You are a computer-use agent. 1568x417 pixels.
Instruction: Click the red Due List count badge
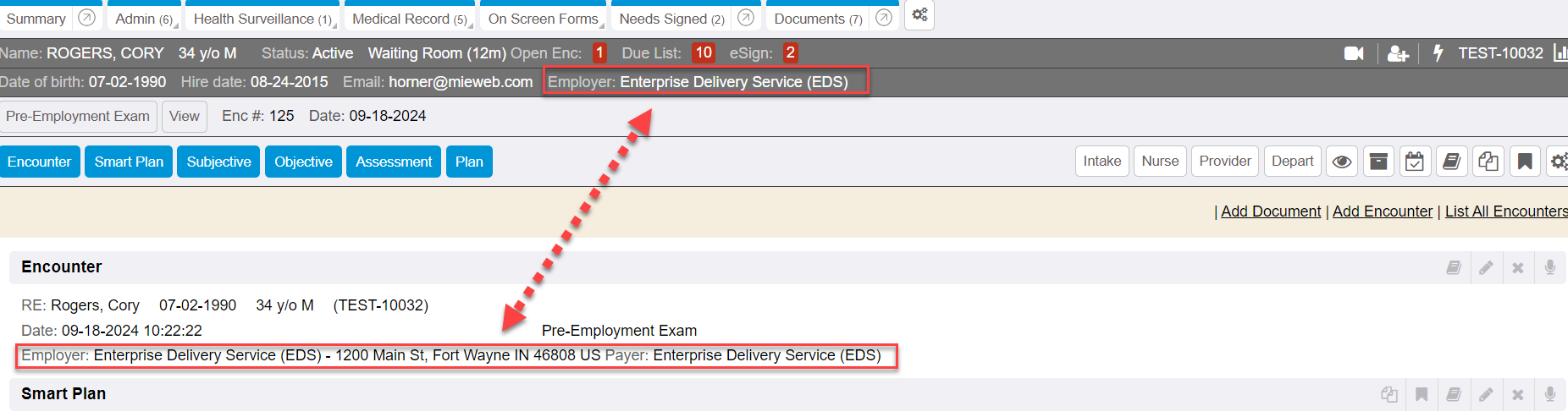point(703,53)
